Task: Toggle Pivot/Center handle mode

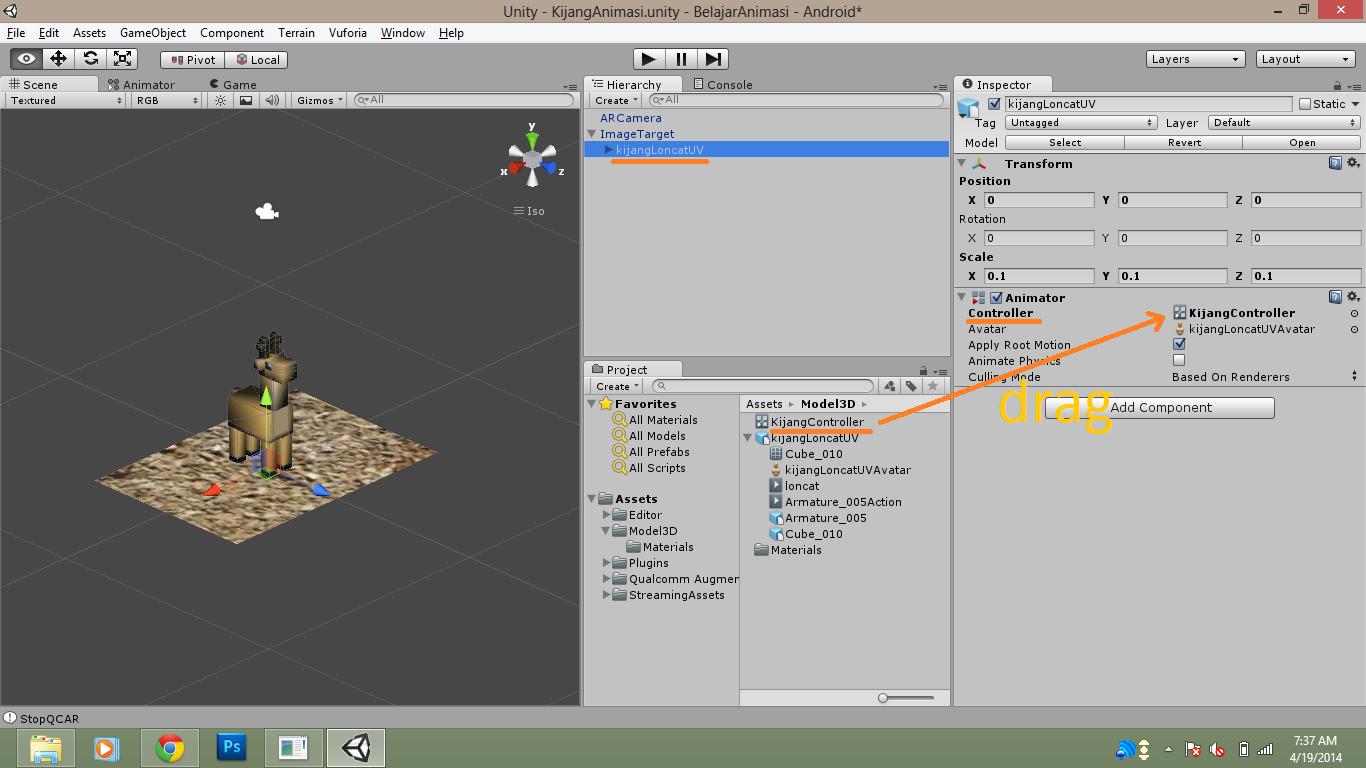Action: [x=193, y=59]
